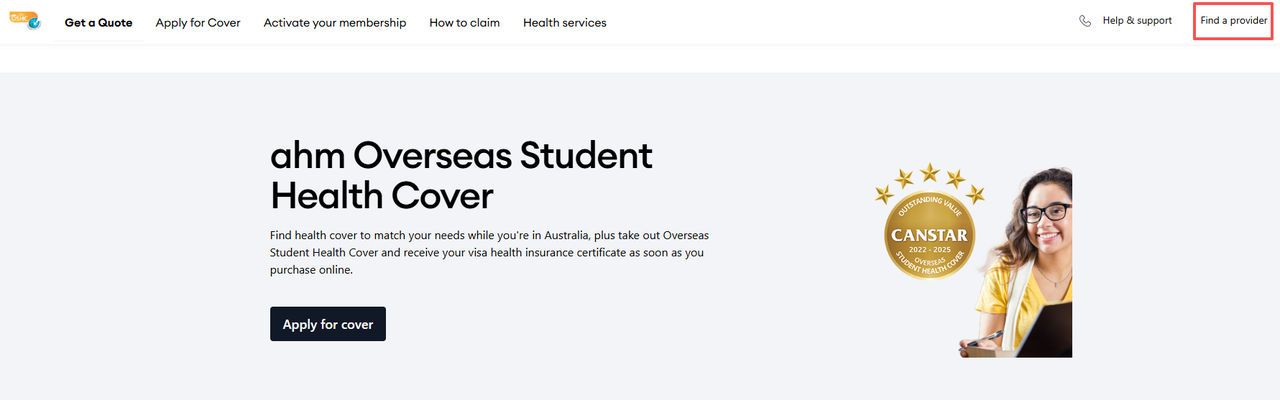Click the OSHC logo icon
The width and height of the screenshot is (1280, 400).
pyautogui.click(x=25, y=20)
